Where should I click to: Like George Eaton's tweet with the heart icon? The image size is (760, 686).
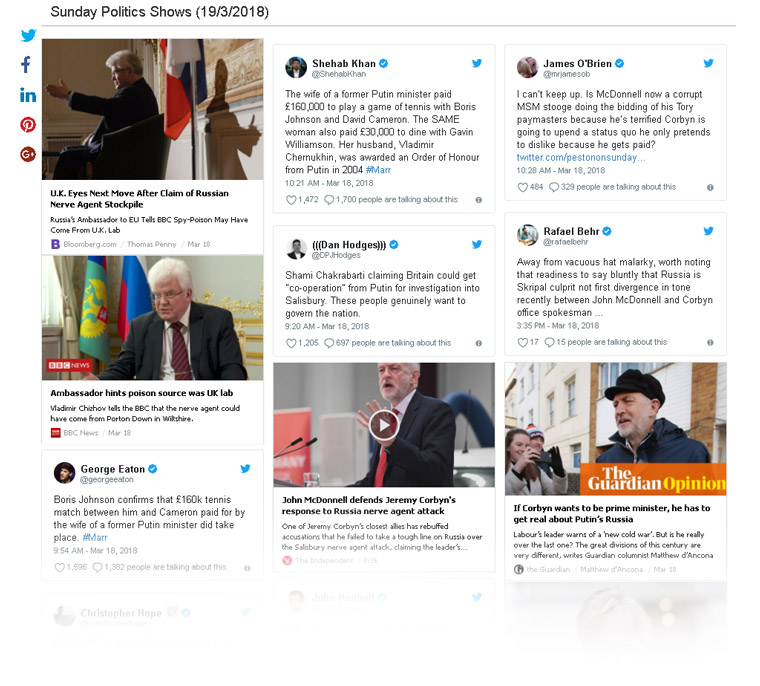(59, 567)
